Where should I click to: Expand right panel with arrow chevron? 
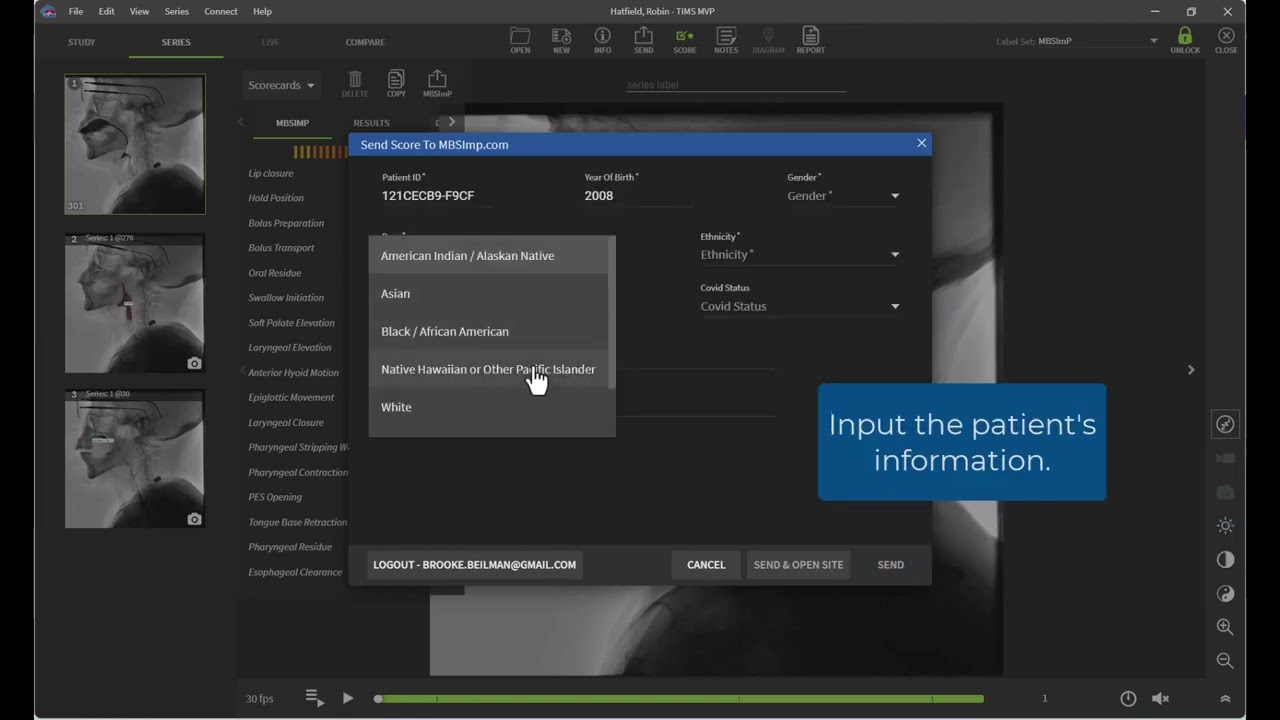1190,370
